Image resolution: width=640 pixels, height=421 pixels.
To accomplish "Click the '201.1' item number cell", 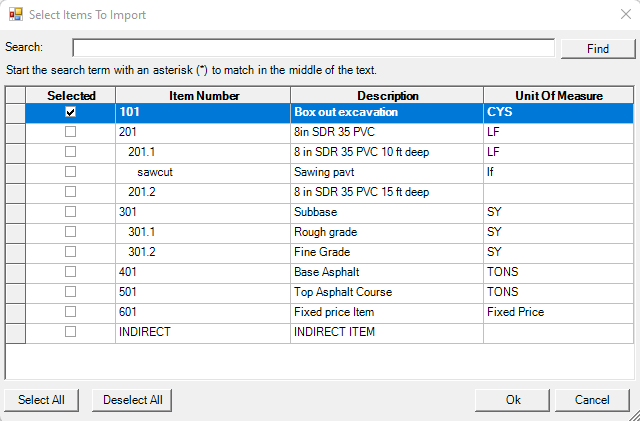I will 203,153.
